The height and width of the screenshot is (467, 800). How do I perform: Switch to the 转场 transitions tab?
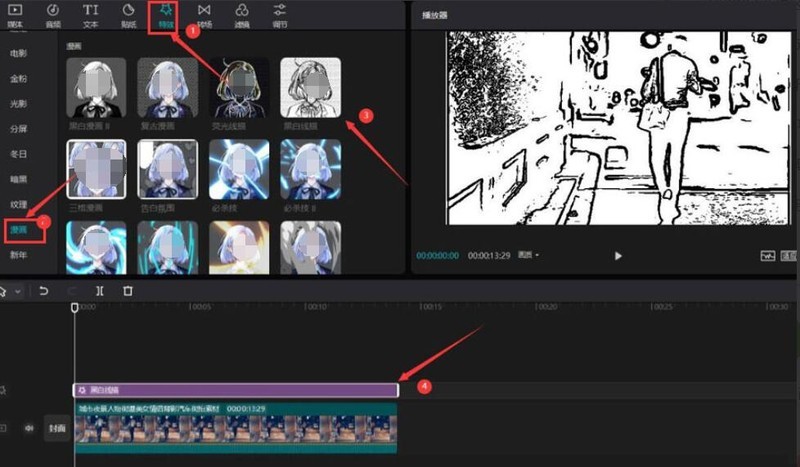tap(204, 15)
